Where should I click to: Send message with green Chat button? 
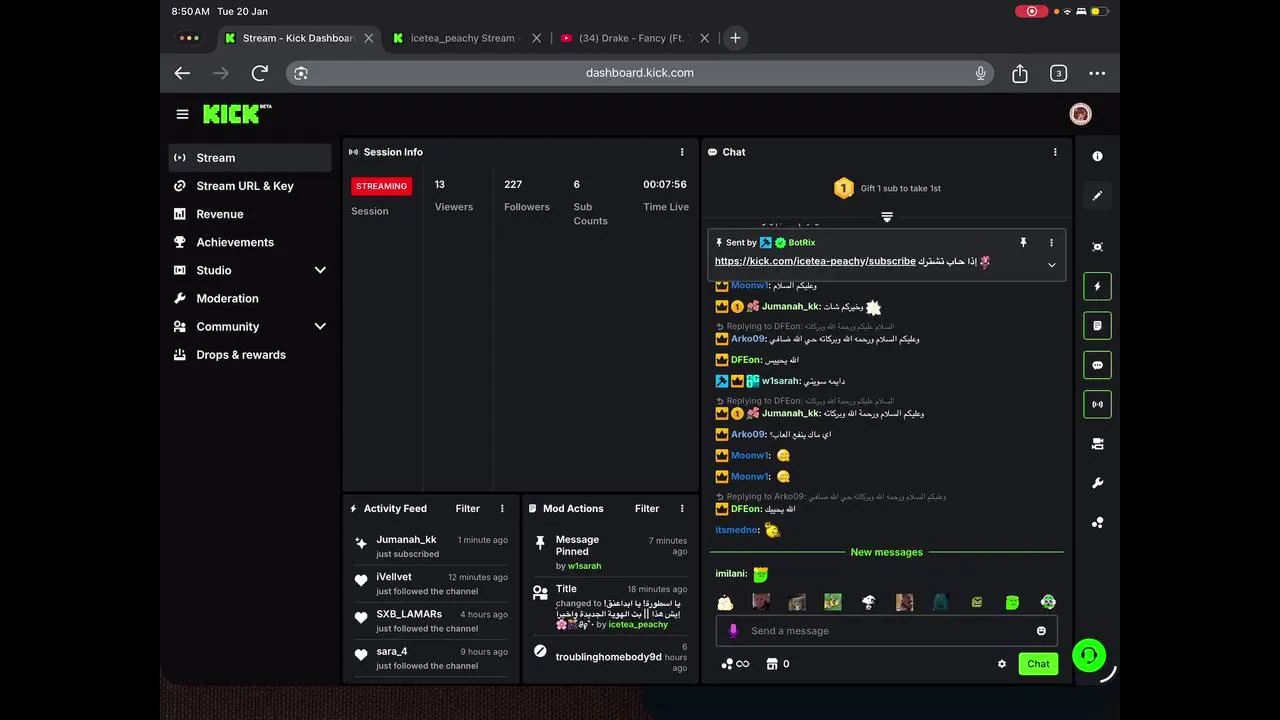click(1038, 664)
